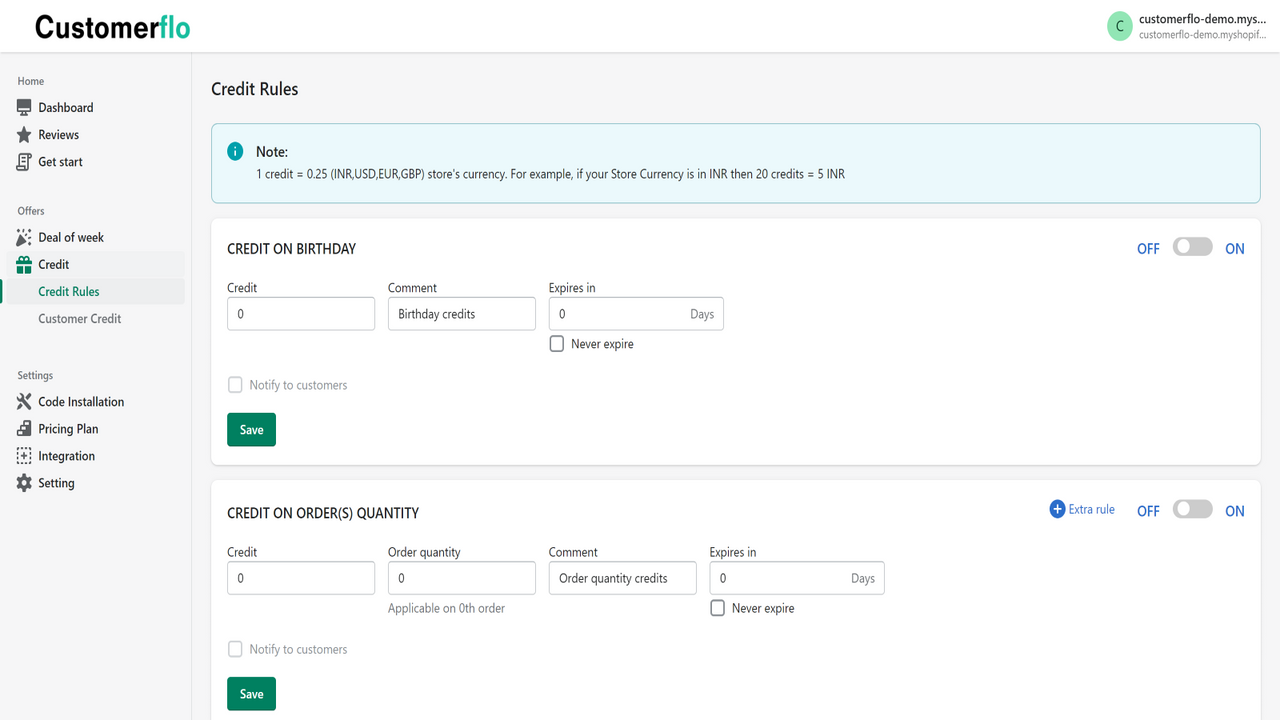Click the Extra rule link

(x=1091, y=509)
